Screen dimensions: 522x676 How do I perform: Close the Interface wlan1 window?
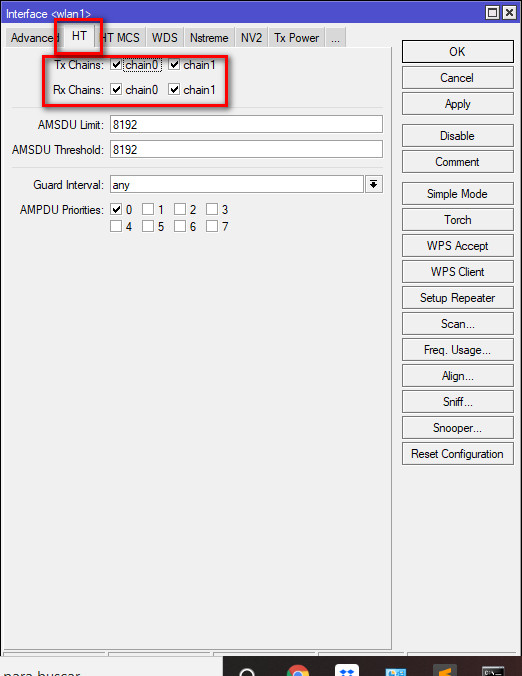(509, 13)
